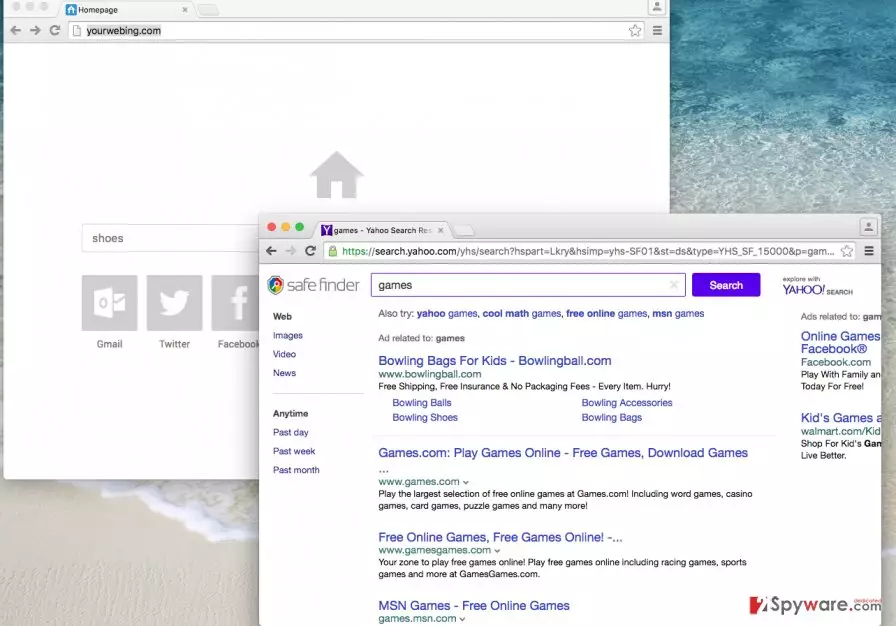This screenshot has width=896, height=626.
Task: Open the Chrome menu in the Yahoo window
Action: point(869,251)
